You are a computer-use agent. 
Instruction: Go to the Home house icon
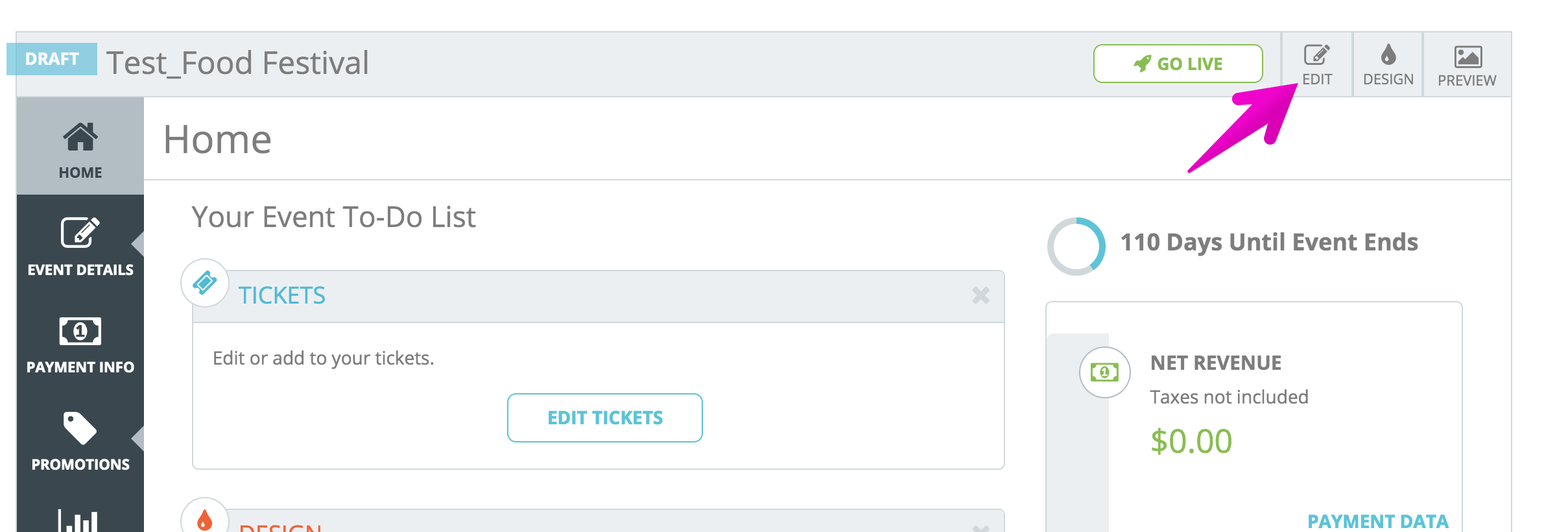pyautogui.click(x=80, y=137)
